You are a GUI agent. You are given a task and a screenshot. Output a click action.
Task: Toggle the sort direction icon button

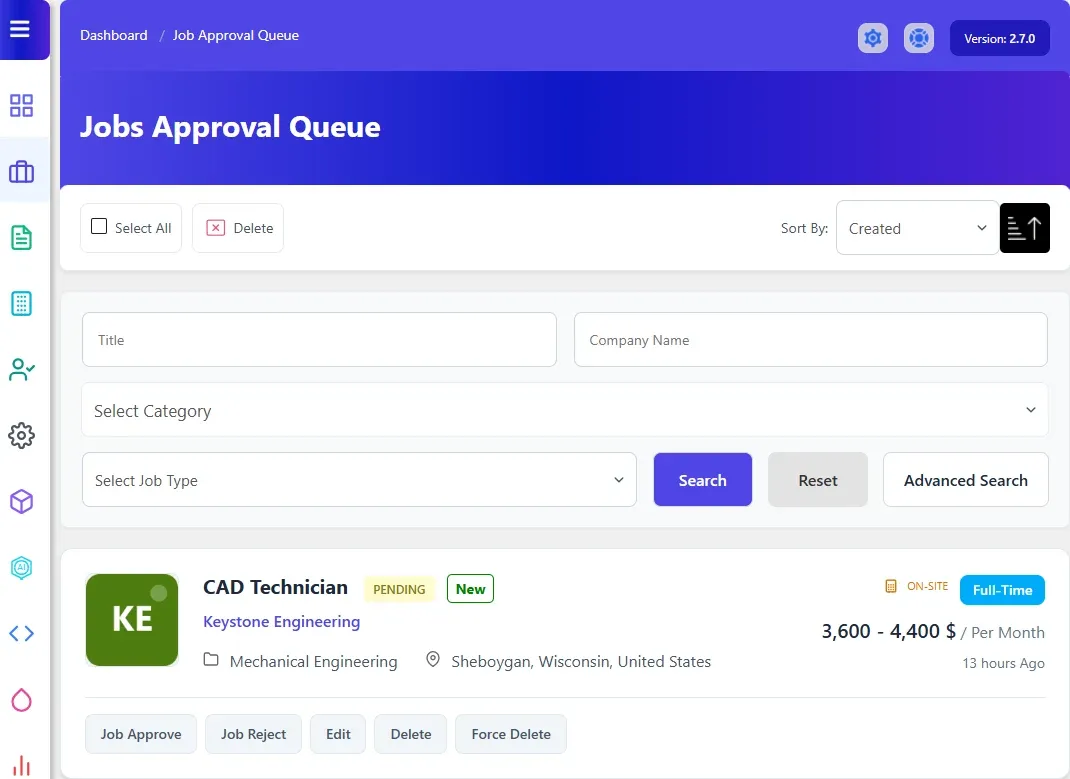[1024, 228]
